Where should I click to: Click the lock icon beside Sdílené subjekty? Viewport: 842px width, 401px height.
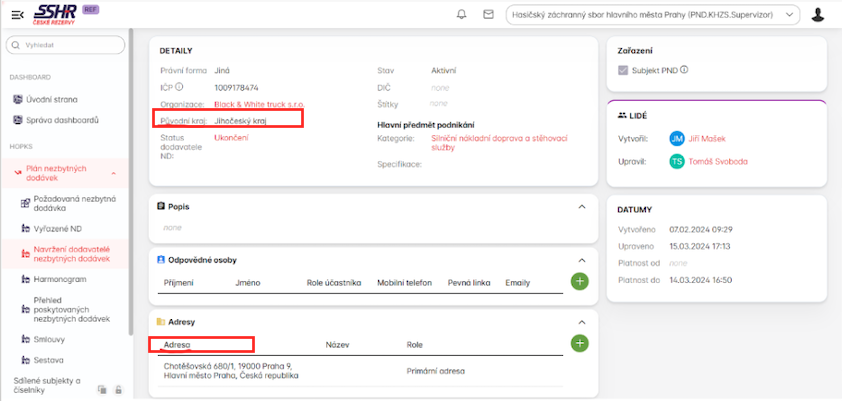[118, 389]
